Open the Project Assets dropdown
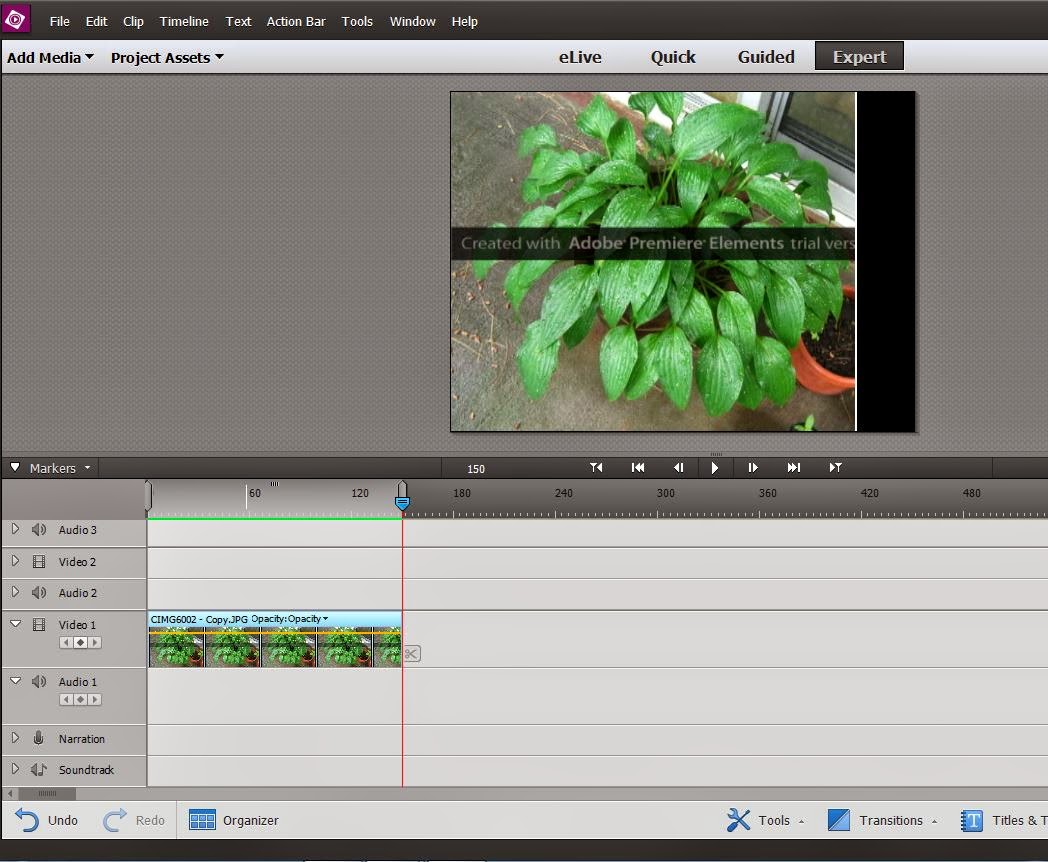Screen dimensions: 1048x862 pos(167,57)
